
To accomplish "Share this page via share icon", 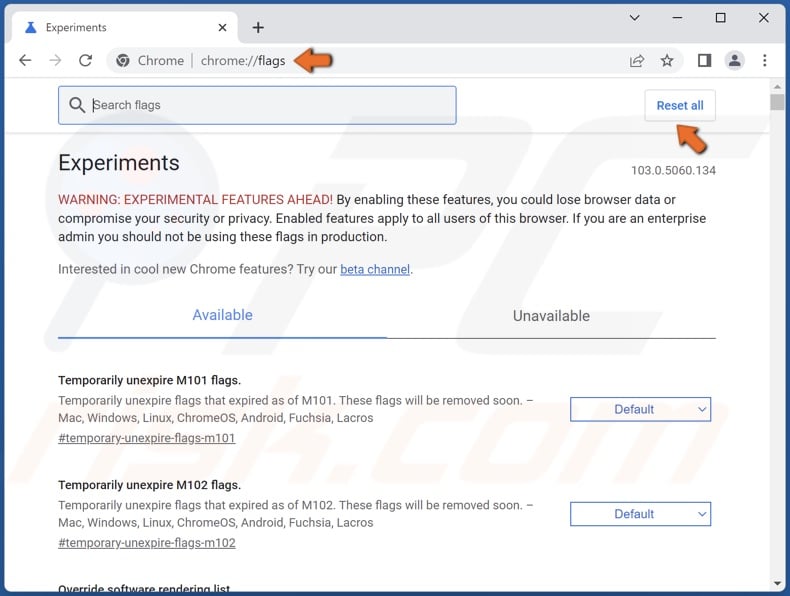I will click(x=637, y=60).
